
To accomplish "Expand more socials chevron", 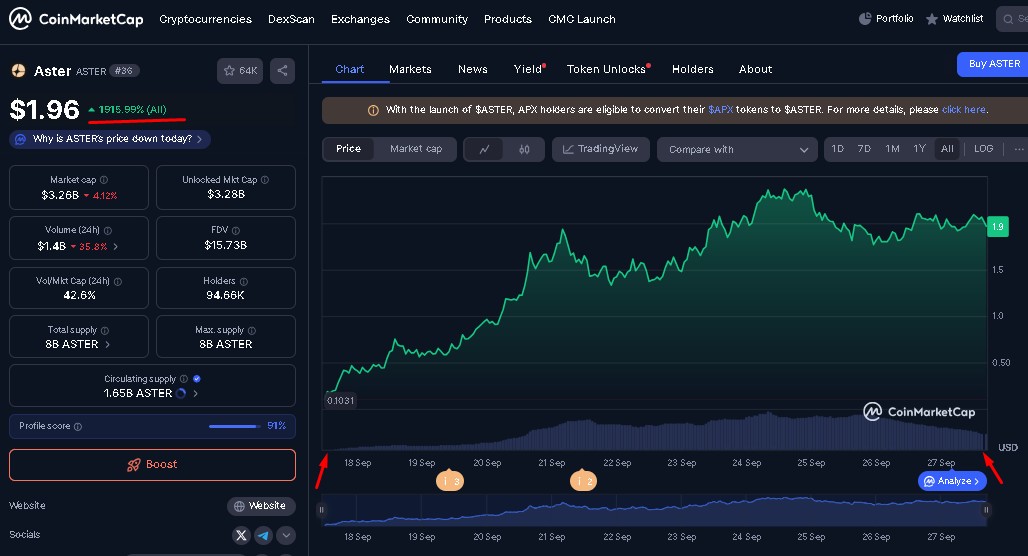I will [x=286, y=535].
